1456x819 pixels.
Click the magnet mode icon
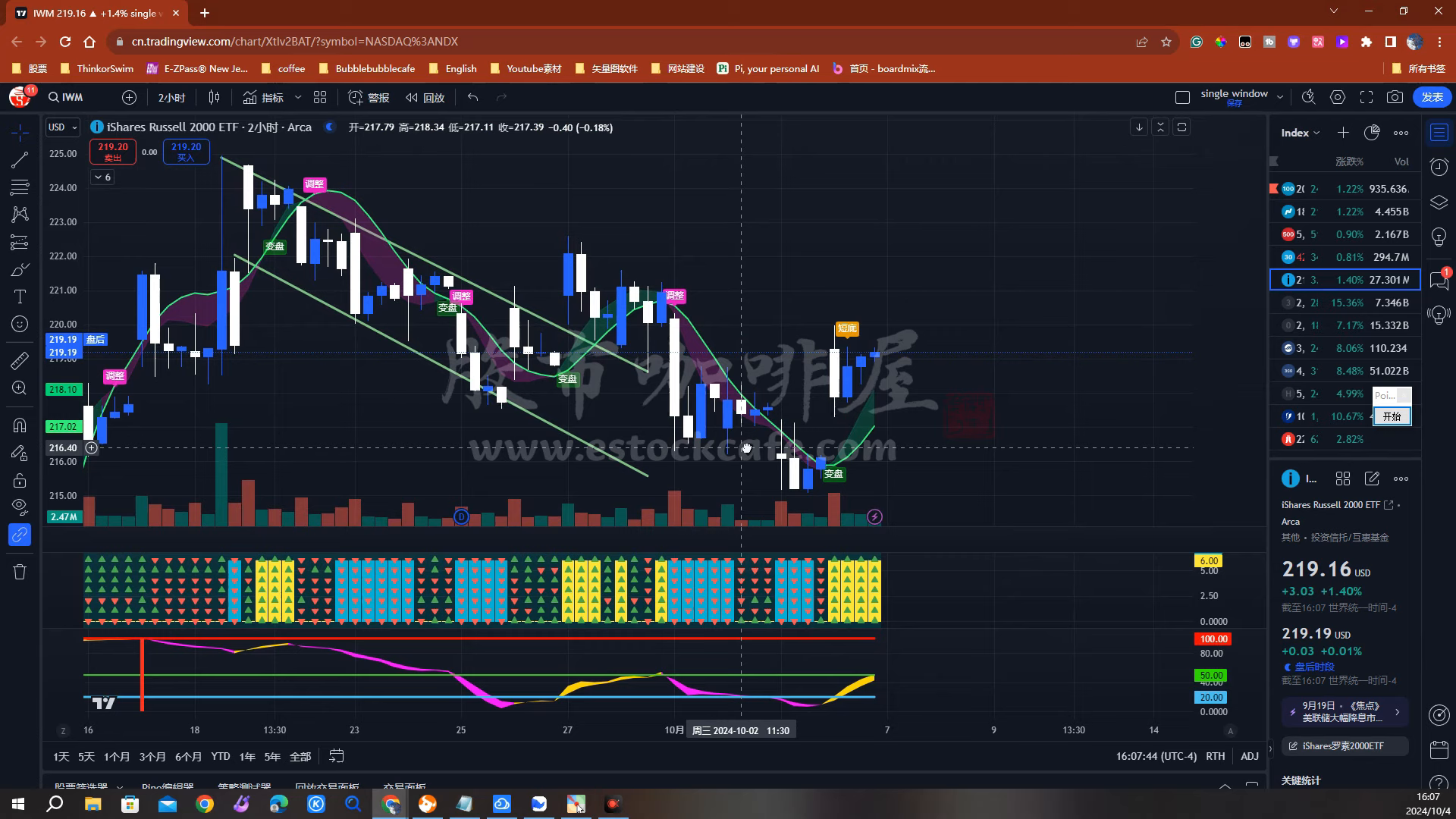pyautogui.click(x=20, y=425)
